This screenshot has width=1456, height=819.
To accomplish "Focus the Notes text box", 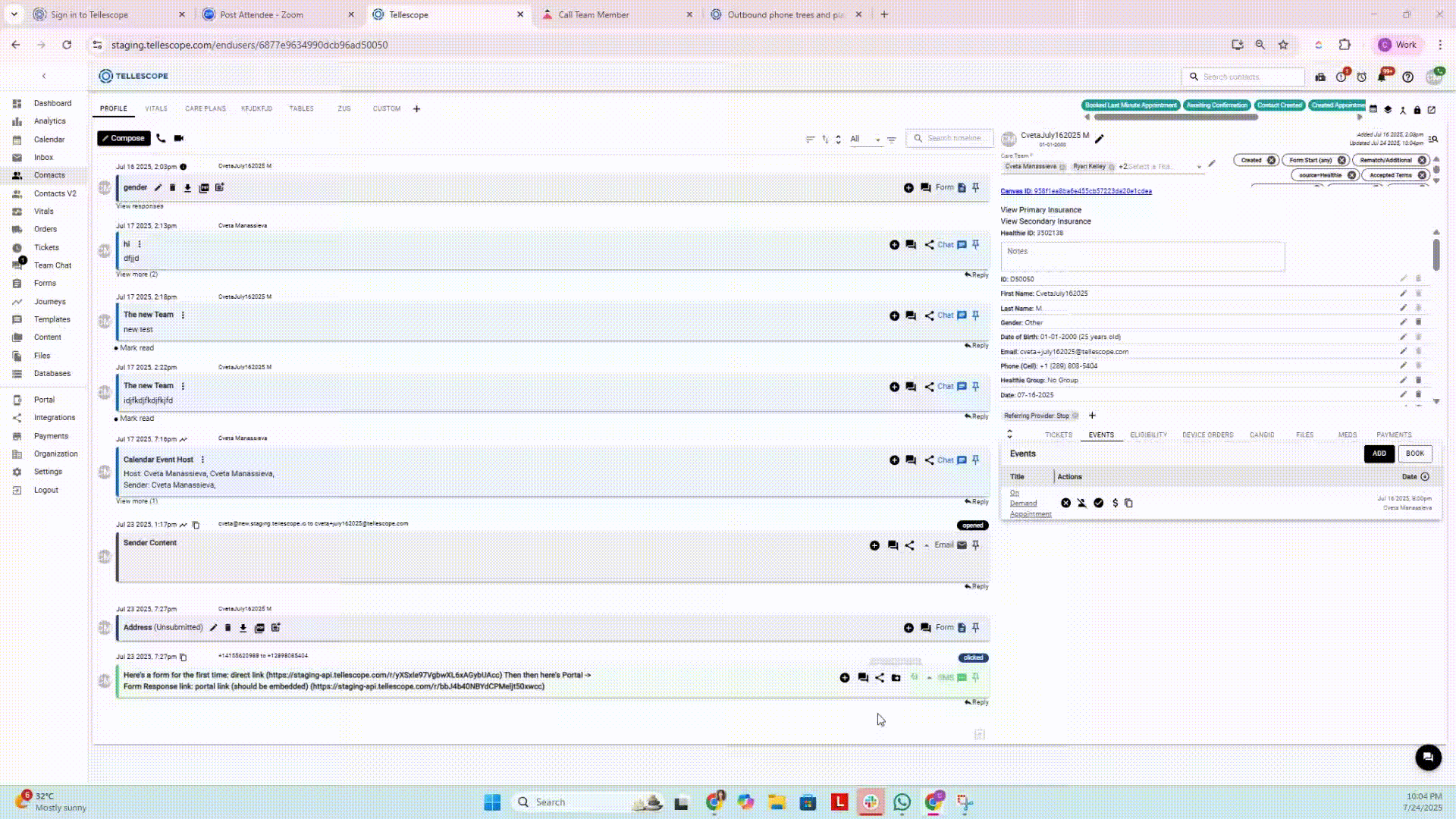I will point(1143,256).
